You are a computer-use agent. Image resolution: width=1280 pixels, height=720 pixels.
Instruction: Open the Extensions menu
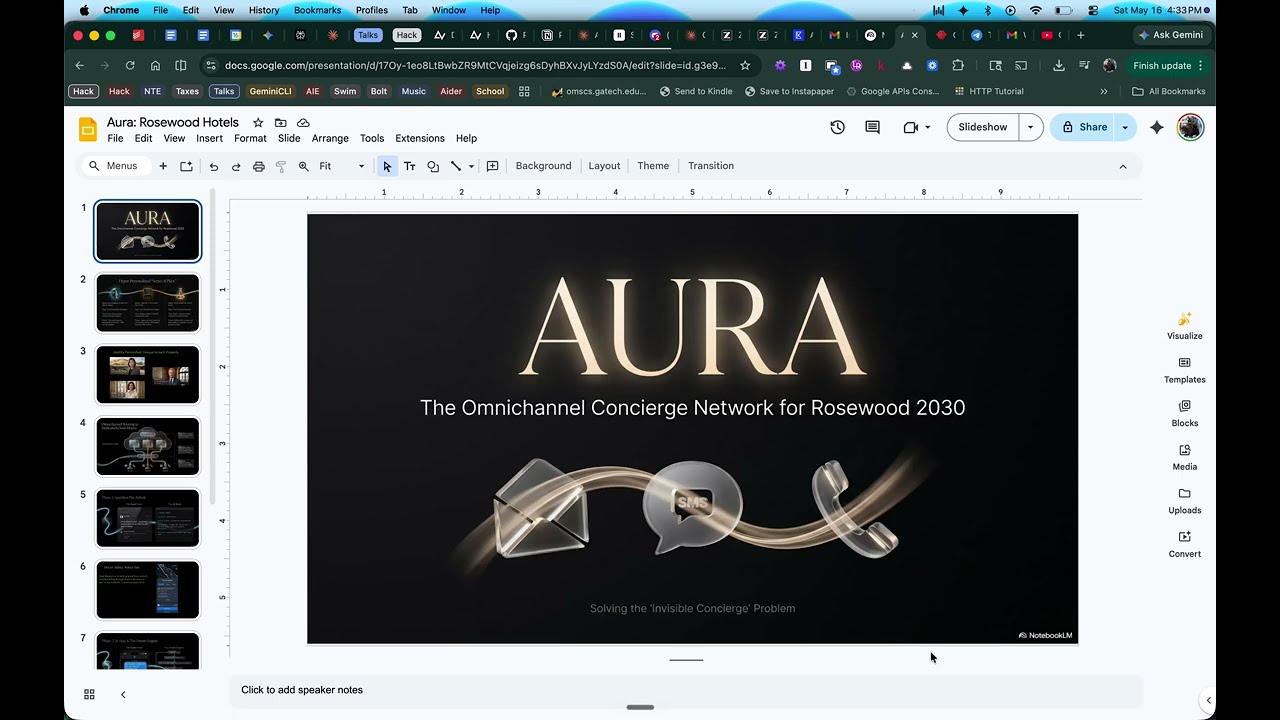[420, 138]
